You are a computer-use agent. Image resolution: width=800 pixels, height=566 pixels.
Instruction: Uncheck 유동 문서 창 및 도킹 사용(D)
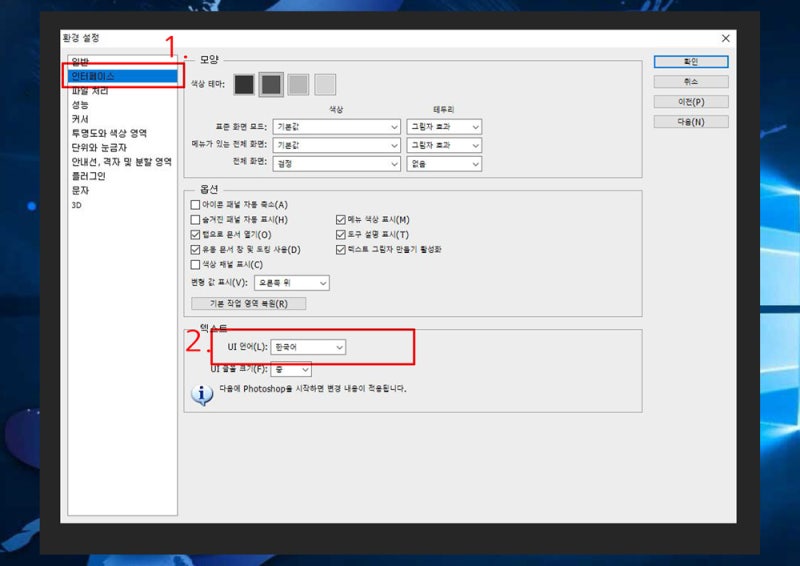(x=195, y=250)
